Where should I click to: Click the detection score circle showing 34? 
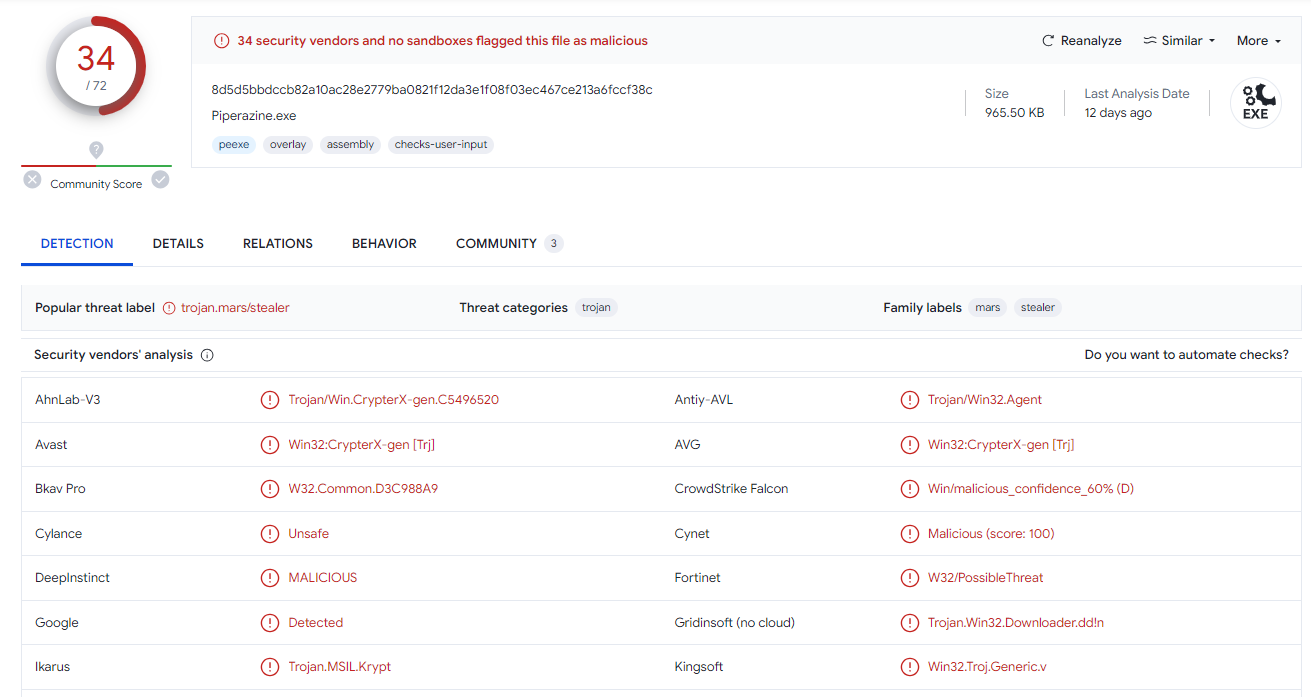tap(96, 66)
